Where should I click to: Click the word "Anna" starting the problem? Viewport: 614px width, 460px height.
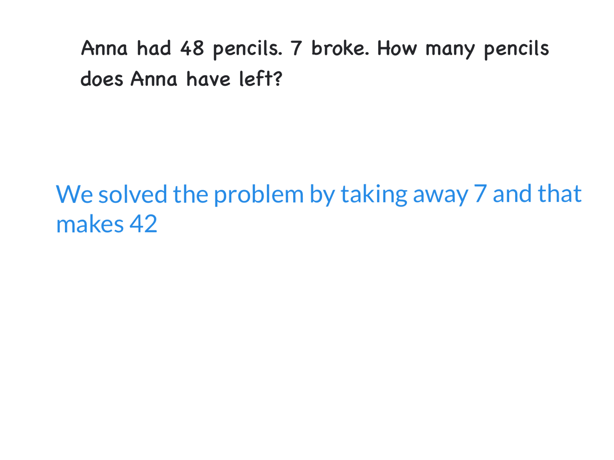(x=104, y=49)
